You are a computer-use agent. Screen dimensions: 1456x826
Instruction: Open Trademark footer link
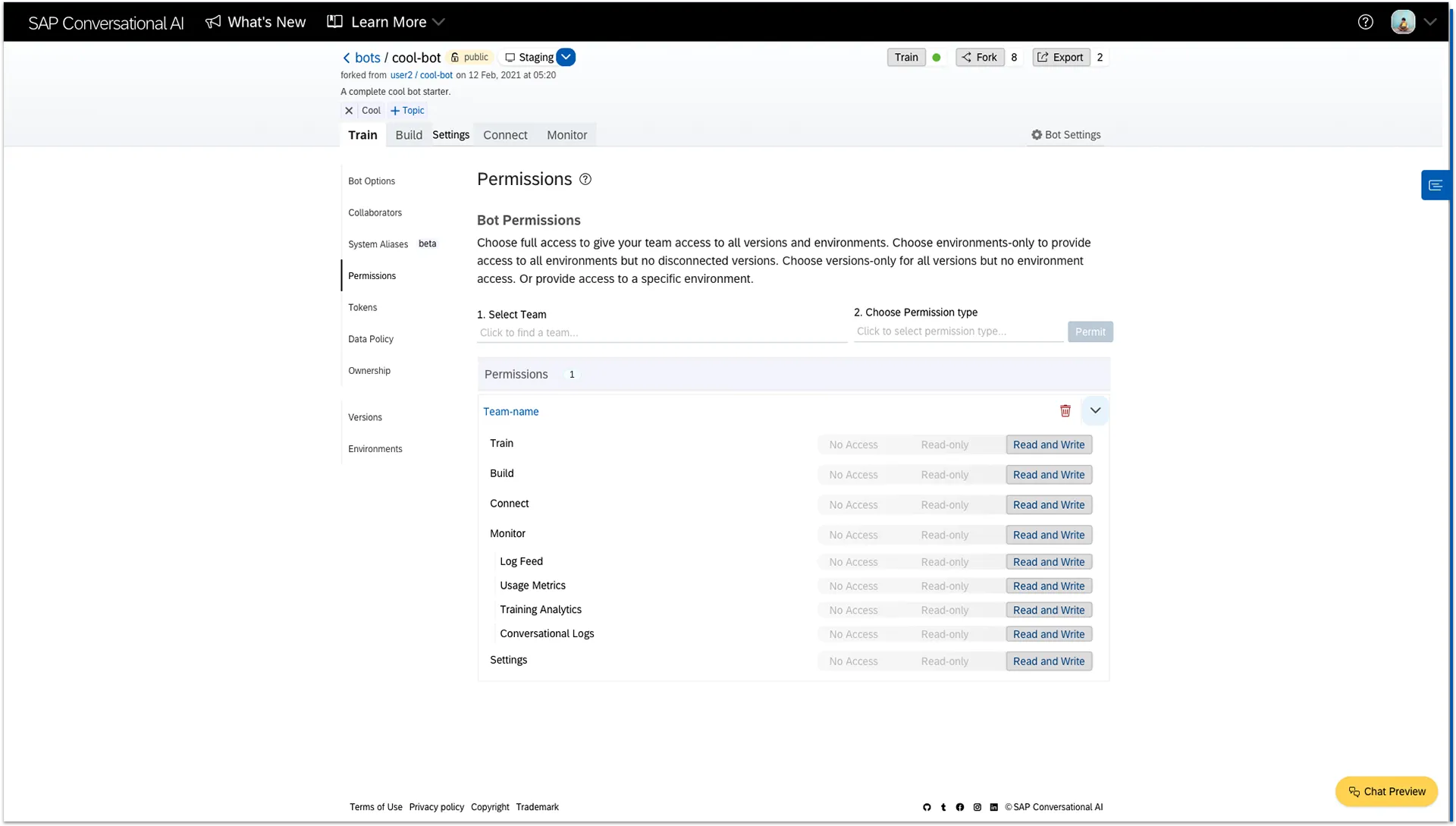537,808
